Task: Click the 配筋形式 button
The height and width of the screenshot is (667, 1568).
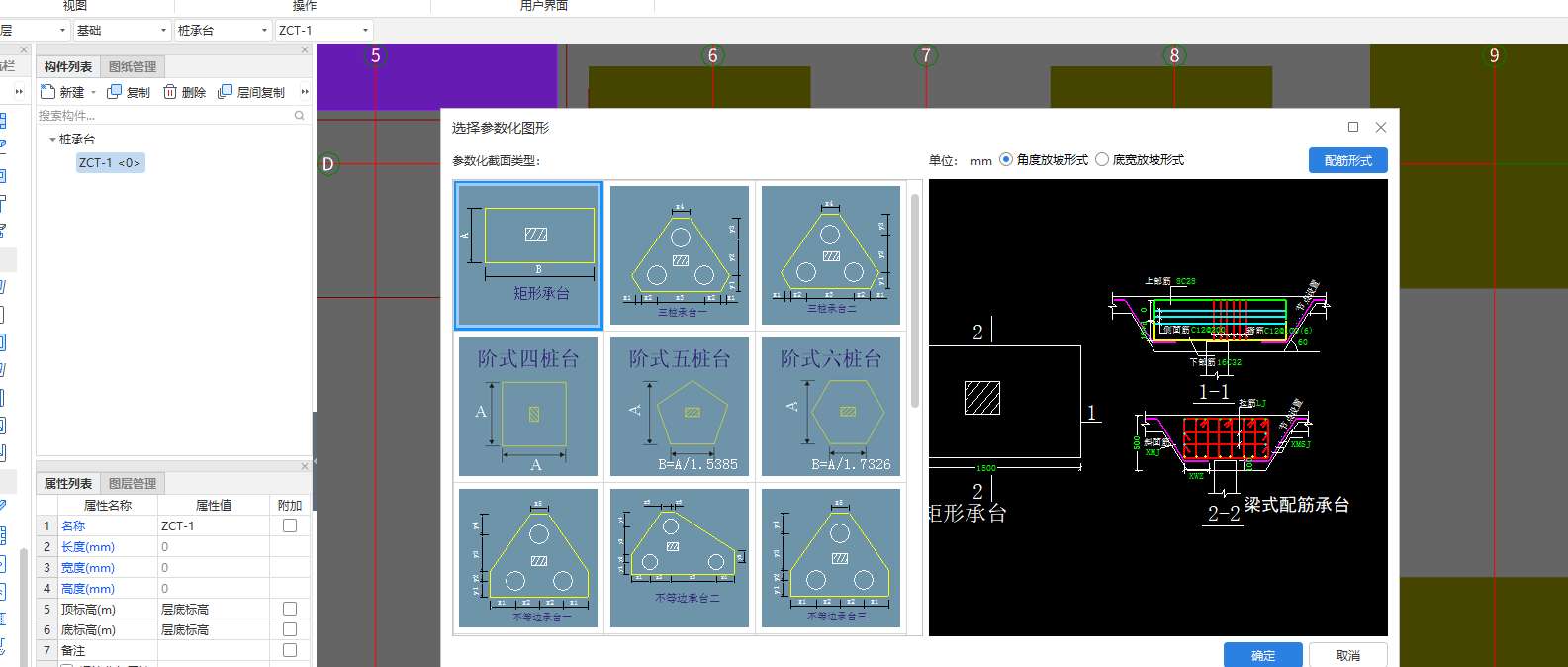Action: pos(1347,160)
